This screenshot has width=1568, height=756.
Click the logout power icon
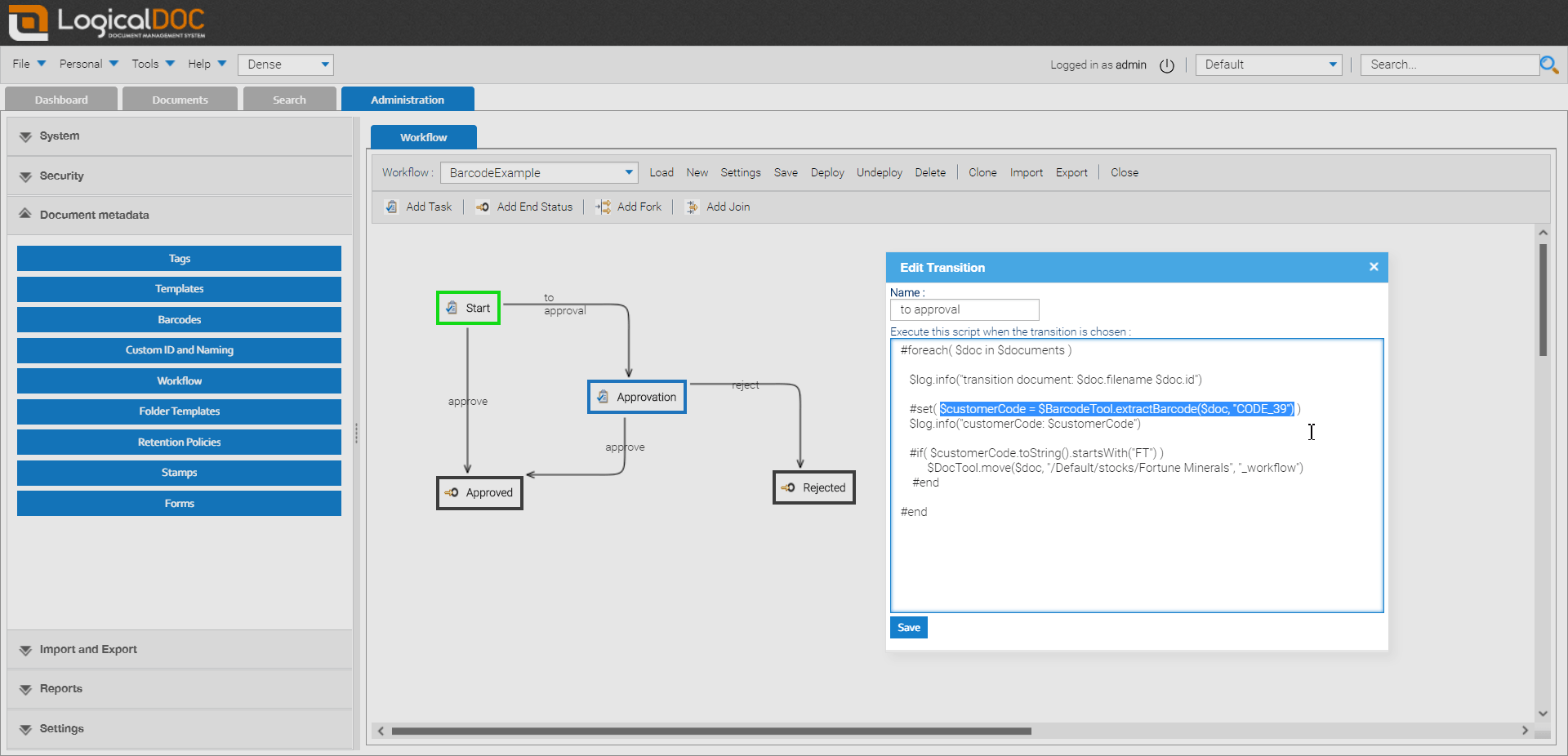(1167, 65)
